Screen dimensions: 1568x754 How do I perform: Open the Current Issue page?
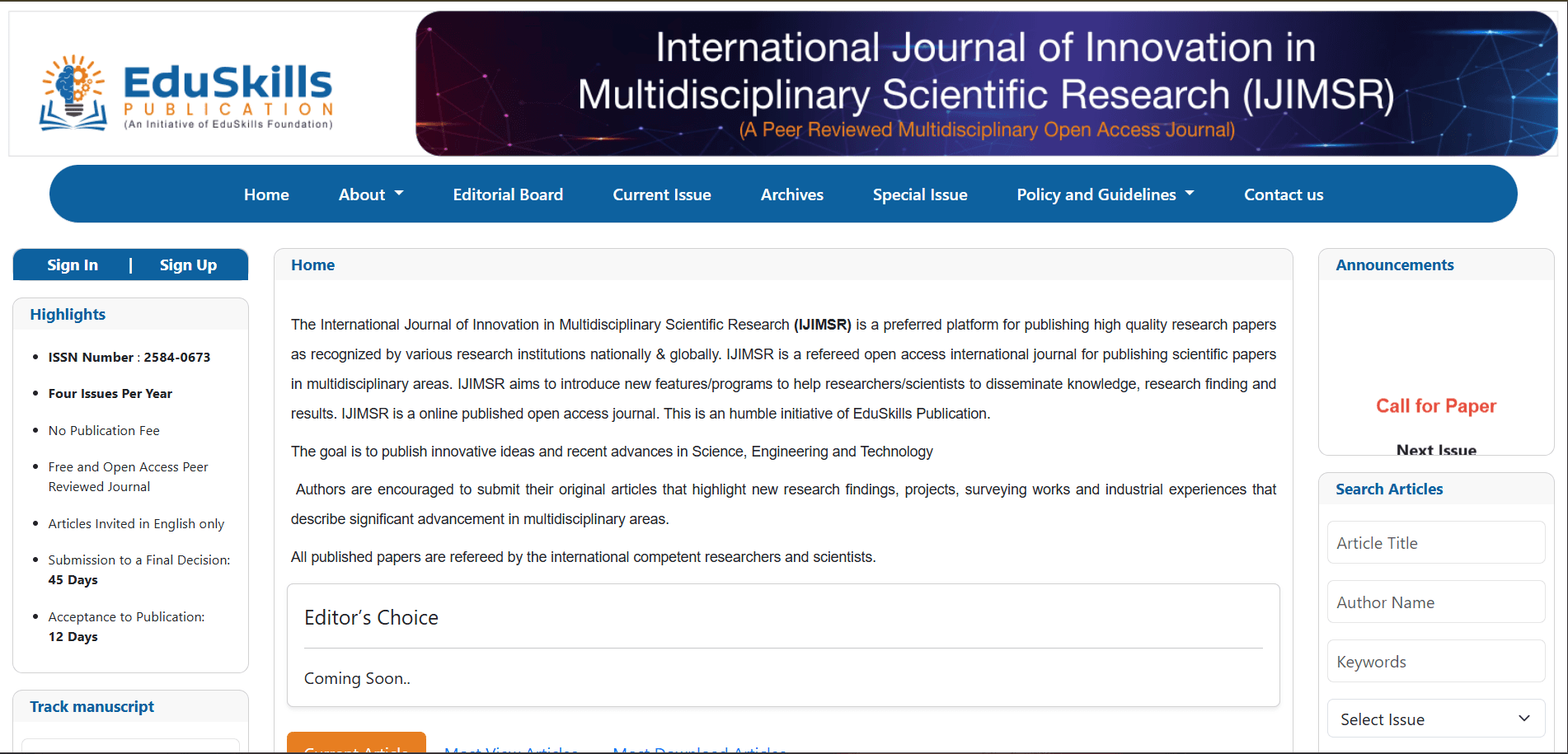coord(662,194)
